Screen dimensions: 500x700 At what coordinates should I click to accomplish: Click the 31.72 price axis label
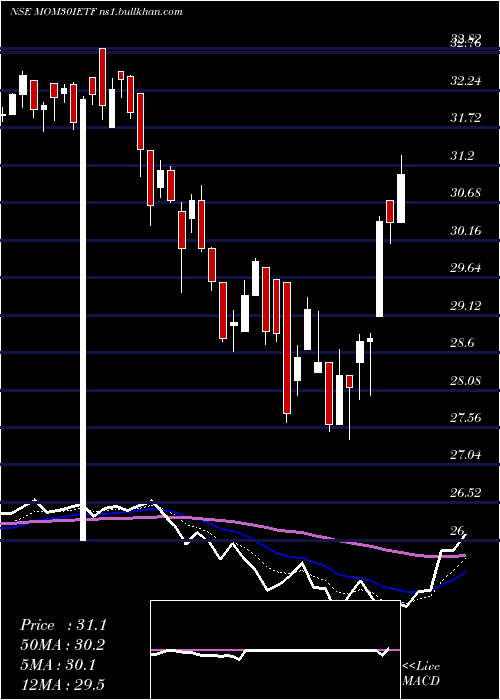point(466,118)
